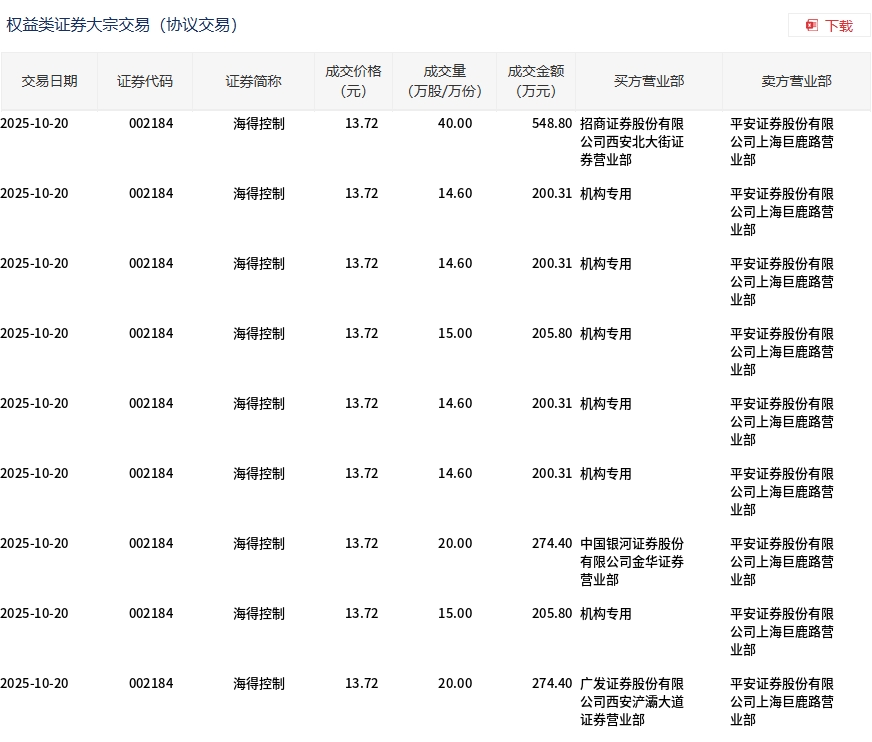Click stock code 002184 in the last row
The image size is (872, 742).
[x=151, y=683]
